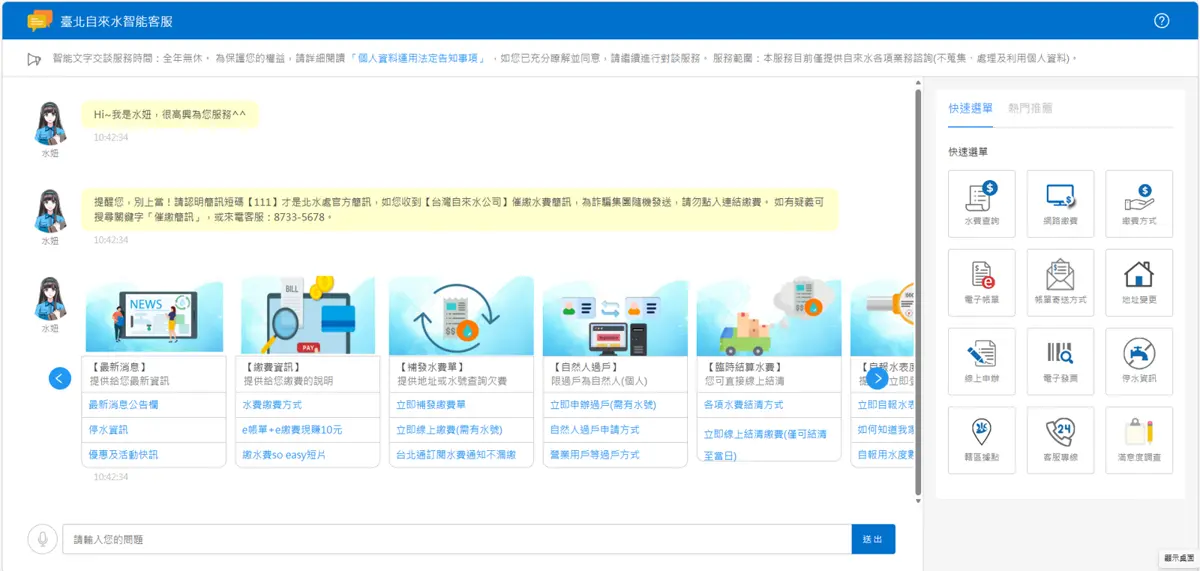Open 立即線上結清繳費 link

click(765, 445)
